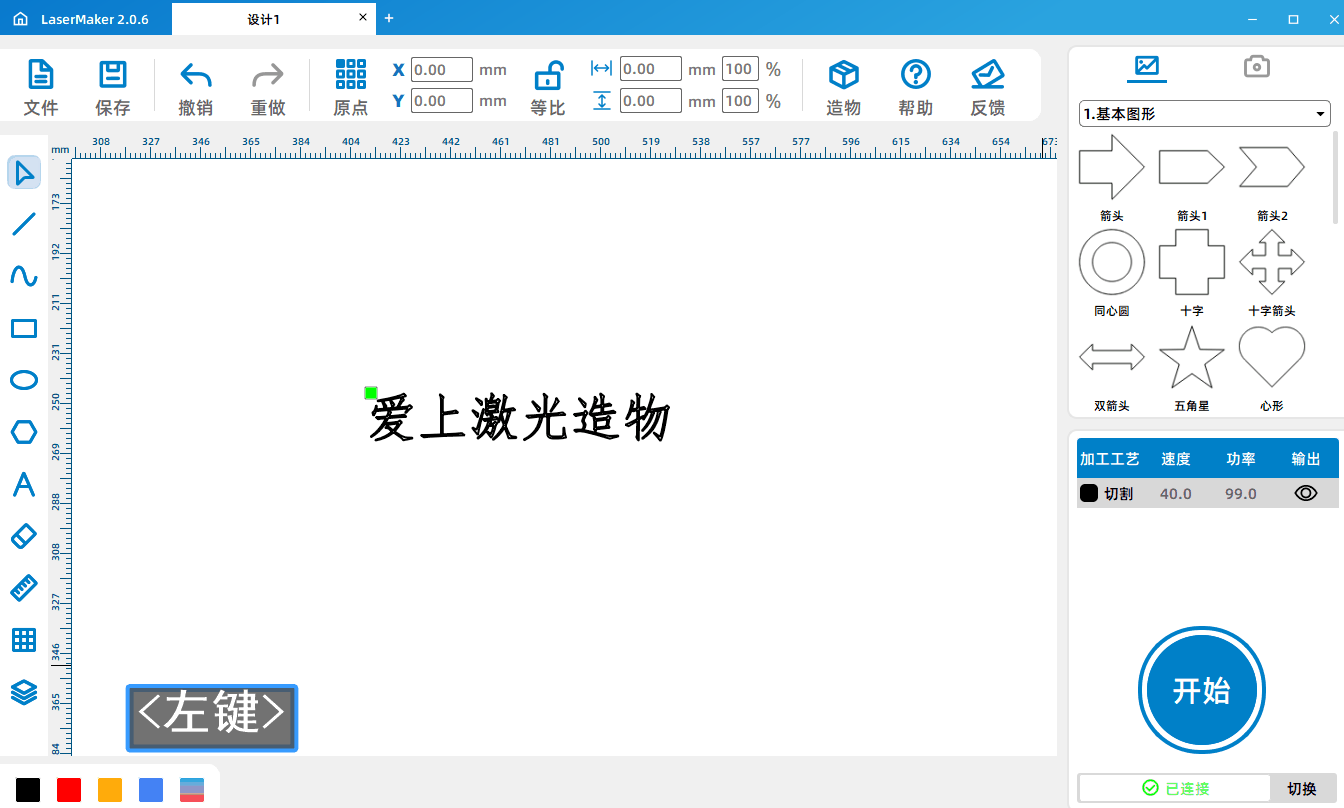Pick the black color swatch
Image resolution: width=1344 pixels, height=808 pixels.
pyautogui.click(x=28, y=789)
